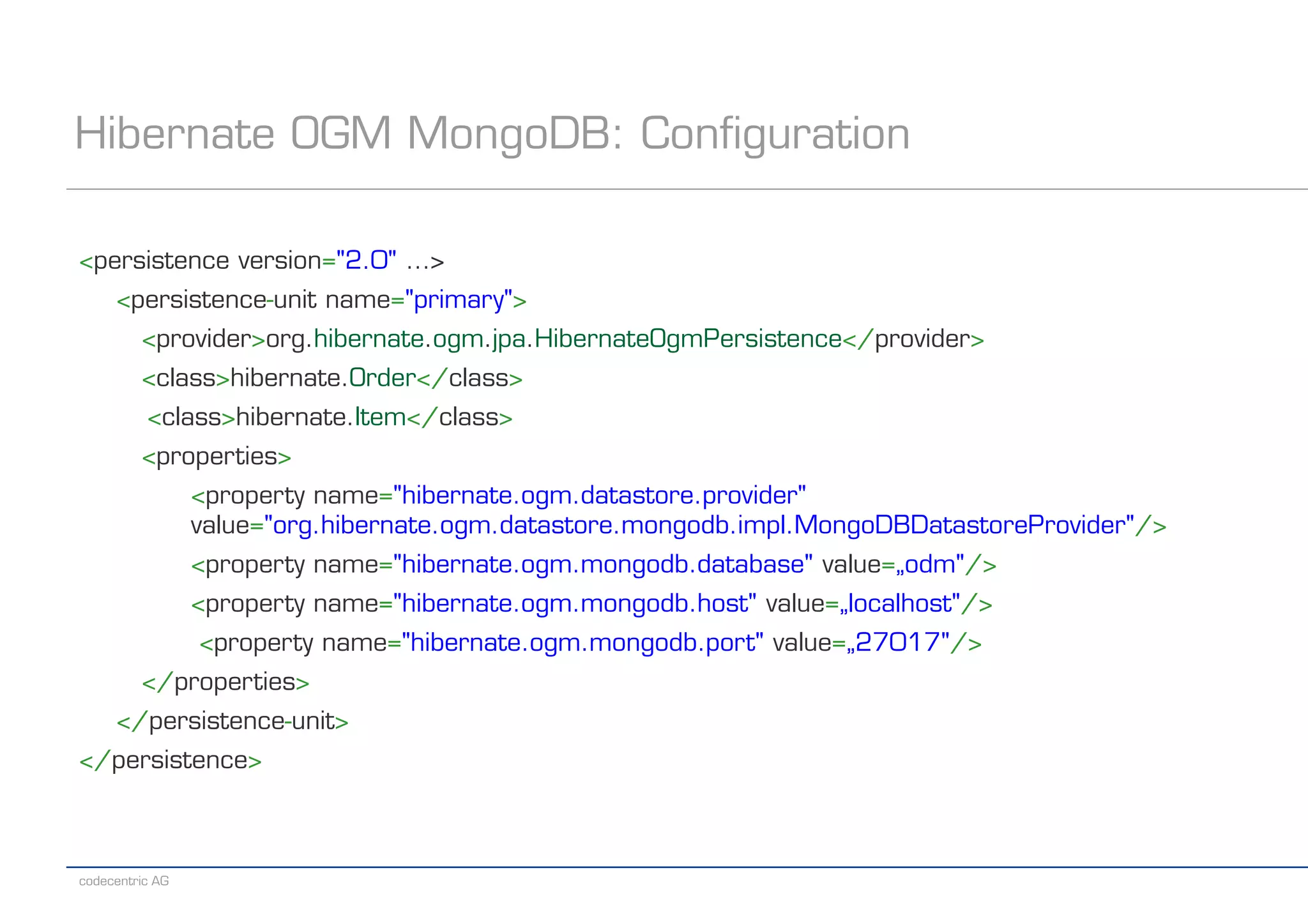Screen dimensions: 1308x924
Task: Click the codecentric AG footer text
Action: click(x=124, y=881)
